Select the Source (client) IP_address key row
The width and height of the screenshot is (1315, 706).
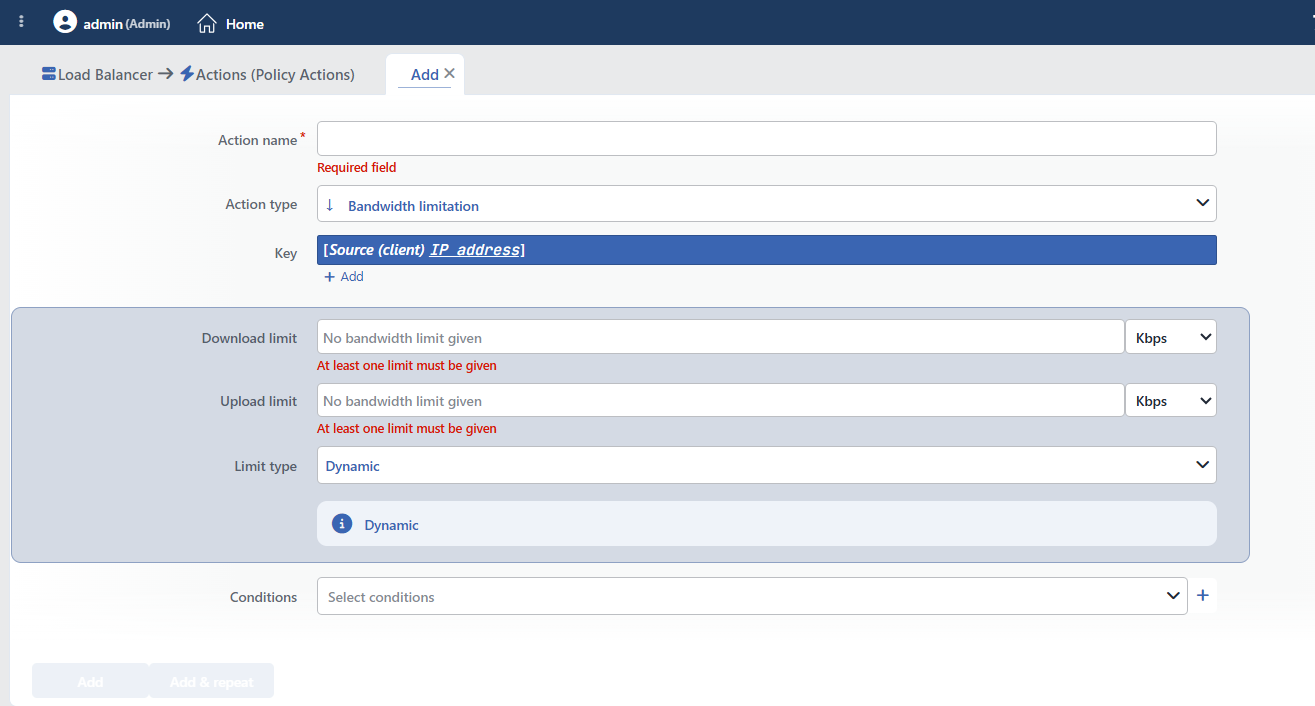pyautogui.click(x=766, y=250)
